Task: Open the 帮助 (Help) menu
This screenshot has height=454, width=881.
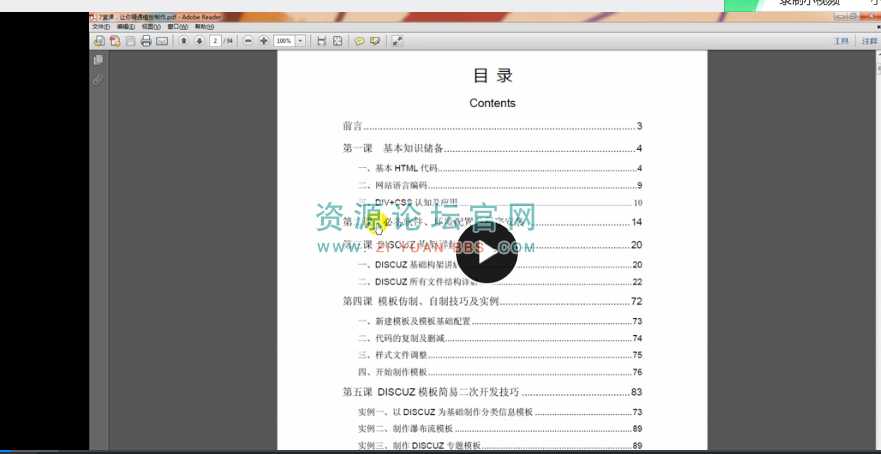Action: pyautogui.click(x=205, y=26)
